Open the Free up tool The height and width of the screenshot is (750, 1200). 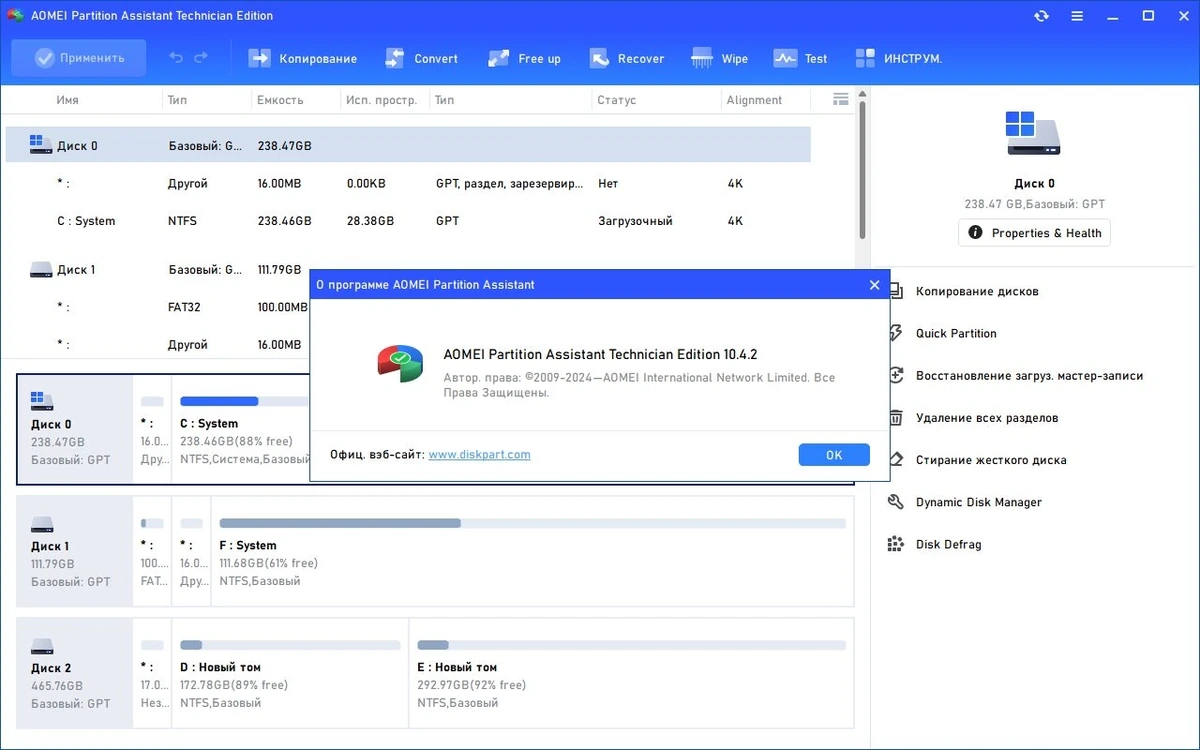[x=524, y=58]
